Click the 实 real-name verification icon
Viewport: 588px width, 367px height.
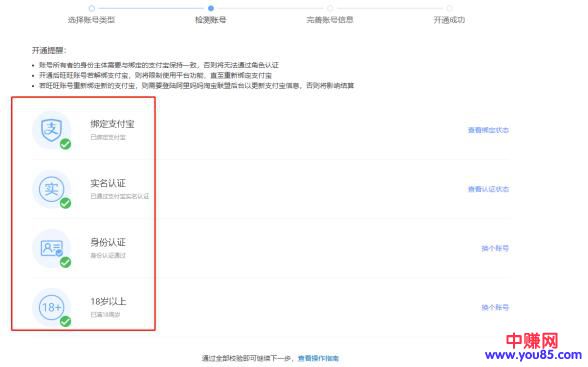(51, 189)
